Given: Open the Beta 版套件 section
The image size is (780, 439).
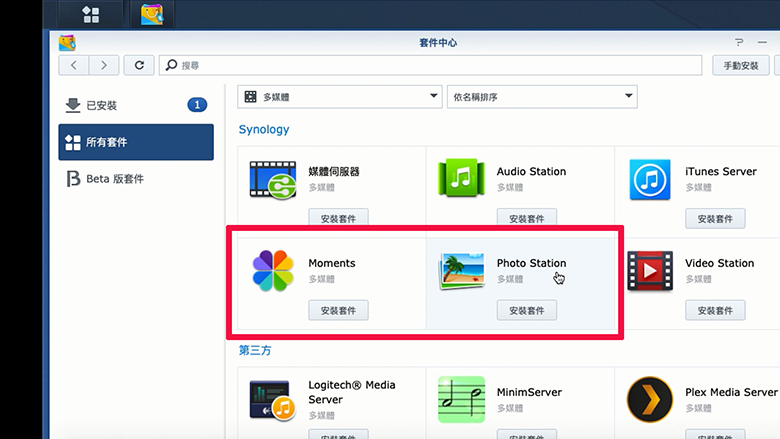Looking at the screenshot, I should (x=136, y=178).
